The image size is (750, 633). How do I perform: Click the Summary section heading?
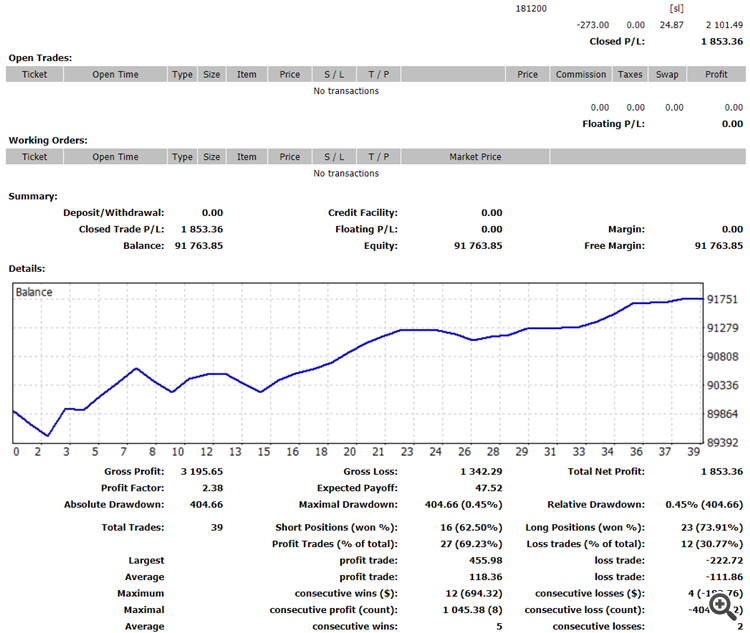[x=33, y=197]
